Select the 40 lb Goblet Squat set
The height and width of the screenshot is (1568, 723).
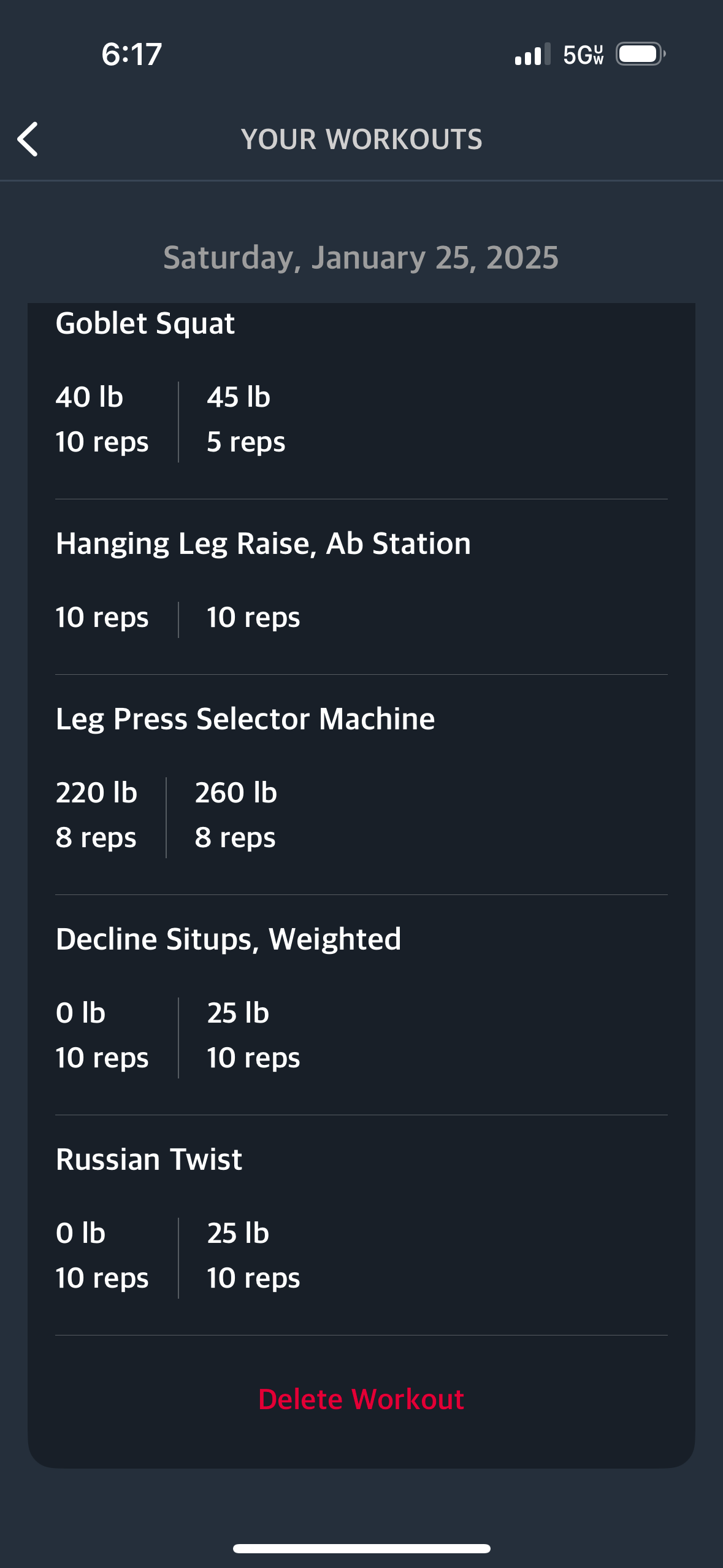102,420
